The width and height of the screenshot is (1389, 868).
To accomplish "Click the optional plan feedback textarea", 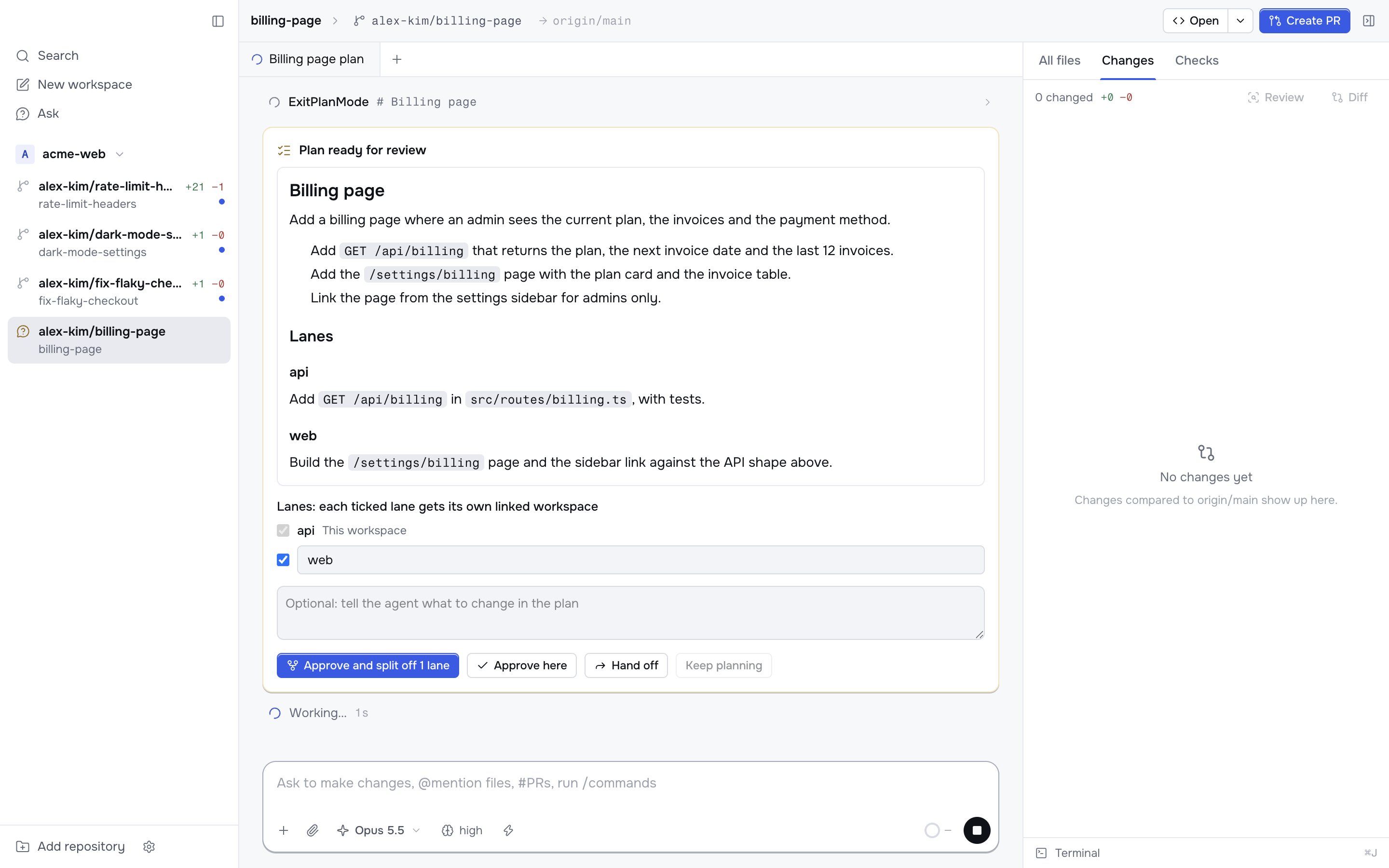I will point(630,612).
